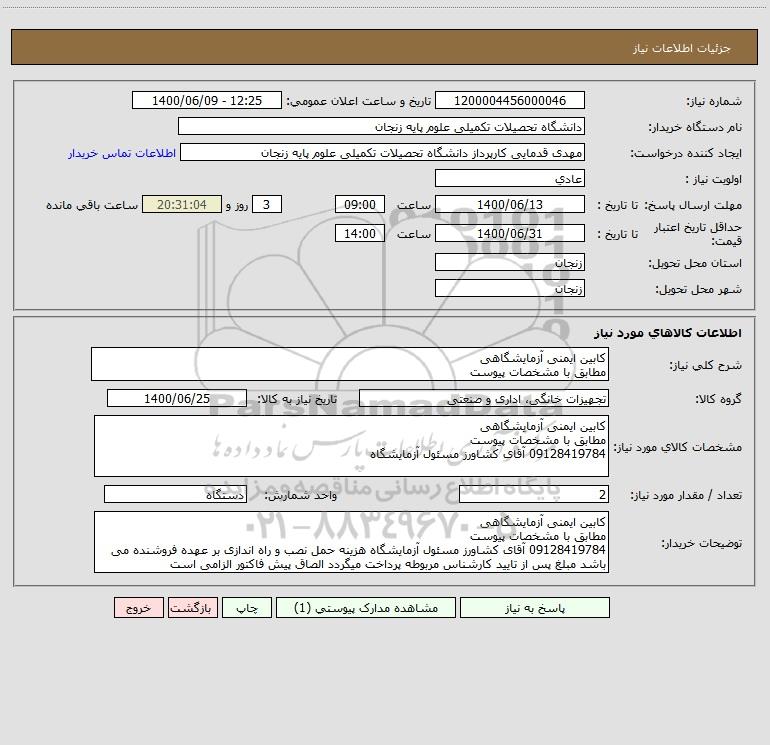Click the پاسخ به نیاز button
The height and width of the screenshot is (745, 770).
[535, 608]
